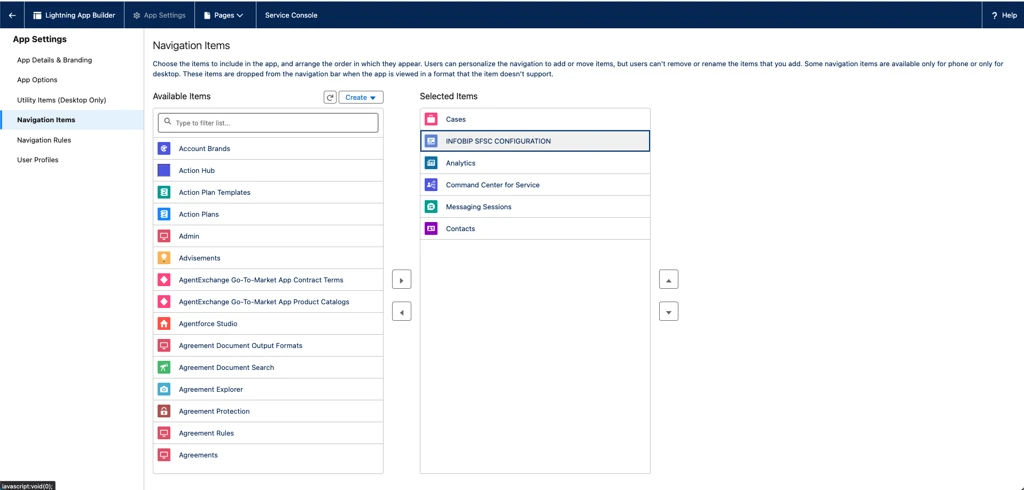1024x490 pixels.
Task: Select Agreement Rules text row
Action: click(x=206, y=433)
